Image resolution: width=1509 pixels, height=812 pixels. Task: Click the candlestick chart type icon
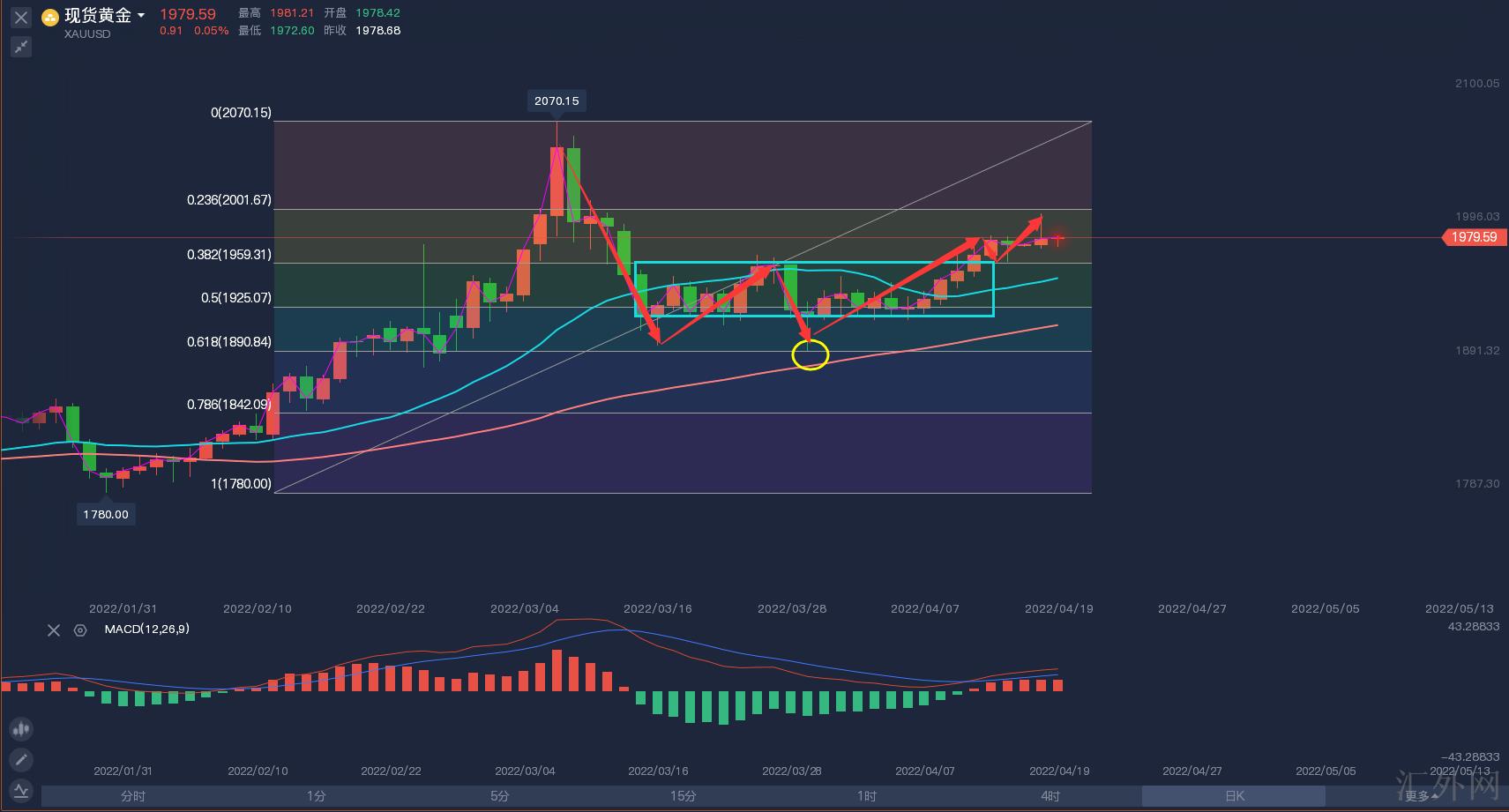pos(21,728)
